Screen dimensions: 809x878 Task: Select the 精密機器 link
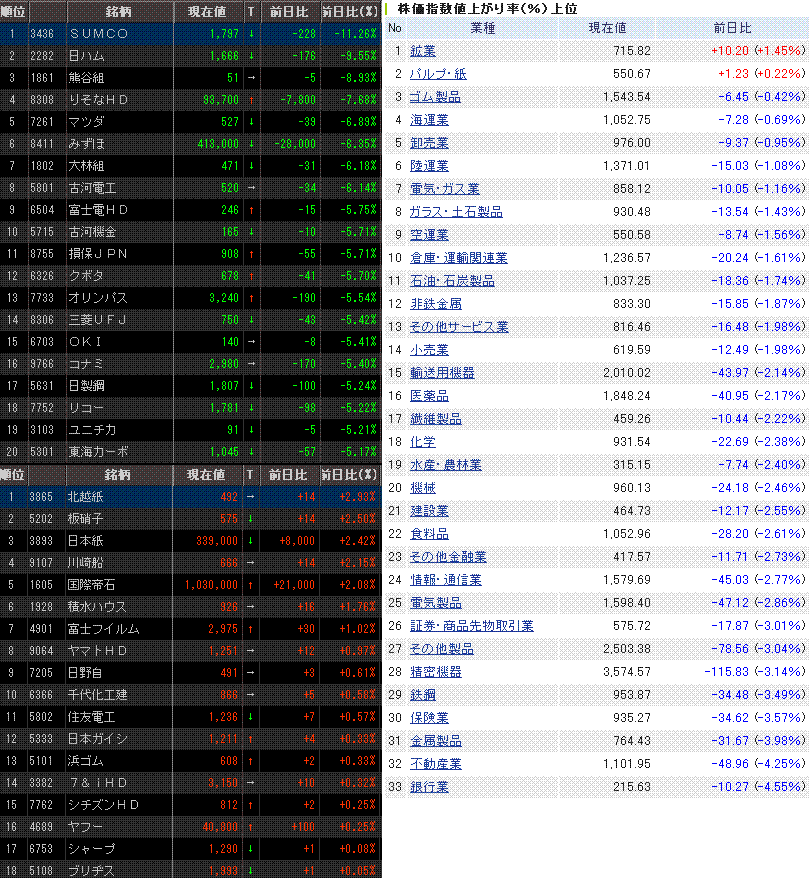click(x=436, y=671)
